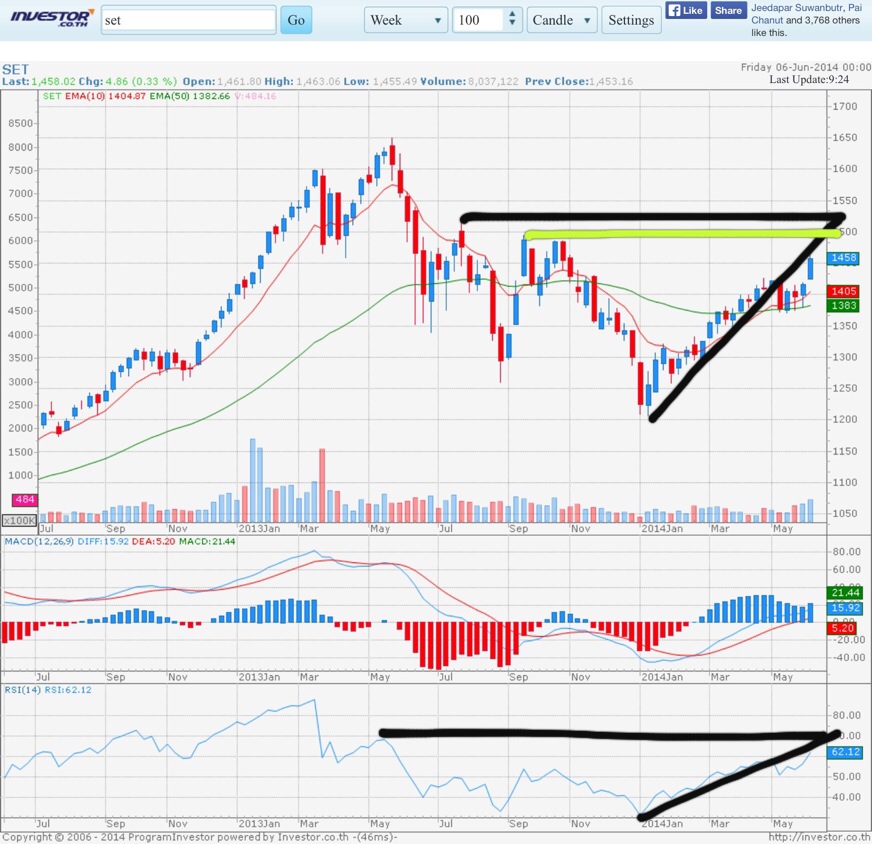Click the http://investor.co.th footer link
The height and width of the screenshot is (844, 872).
(x=820, y=837)
